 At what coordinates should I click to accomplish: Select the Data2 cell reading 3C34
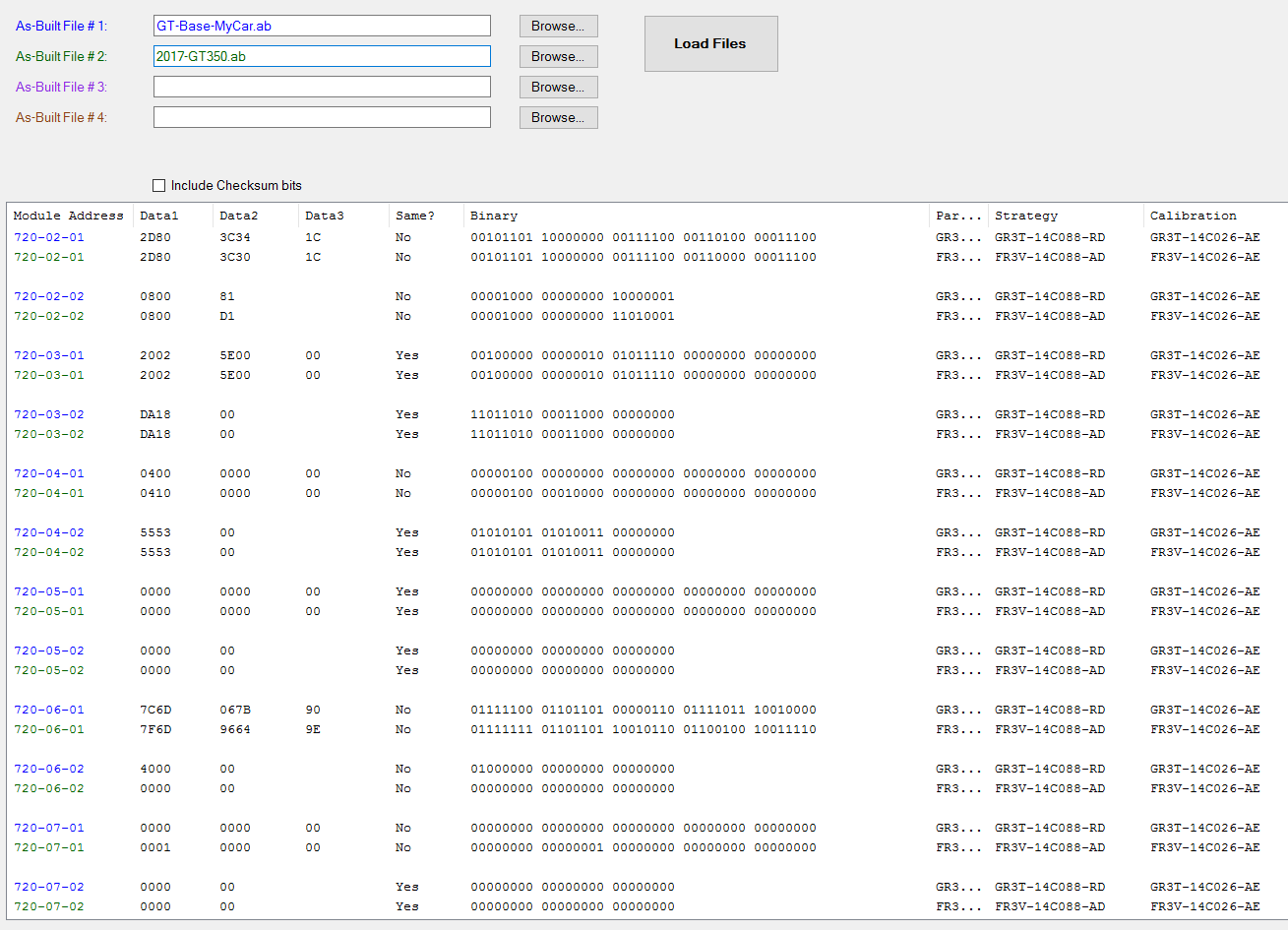click(235, 237)
